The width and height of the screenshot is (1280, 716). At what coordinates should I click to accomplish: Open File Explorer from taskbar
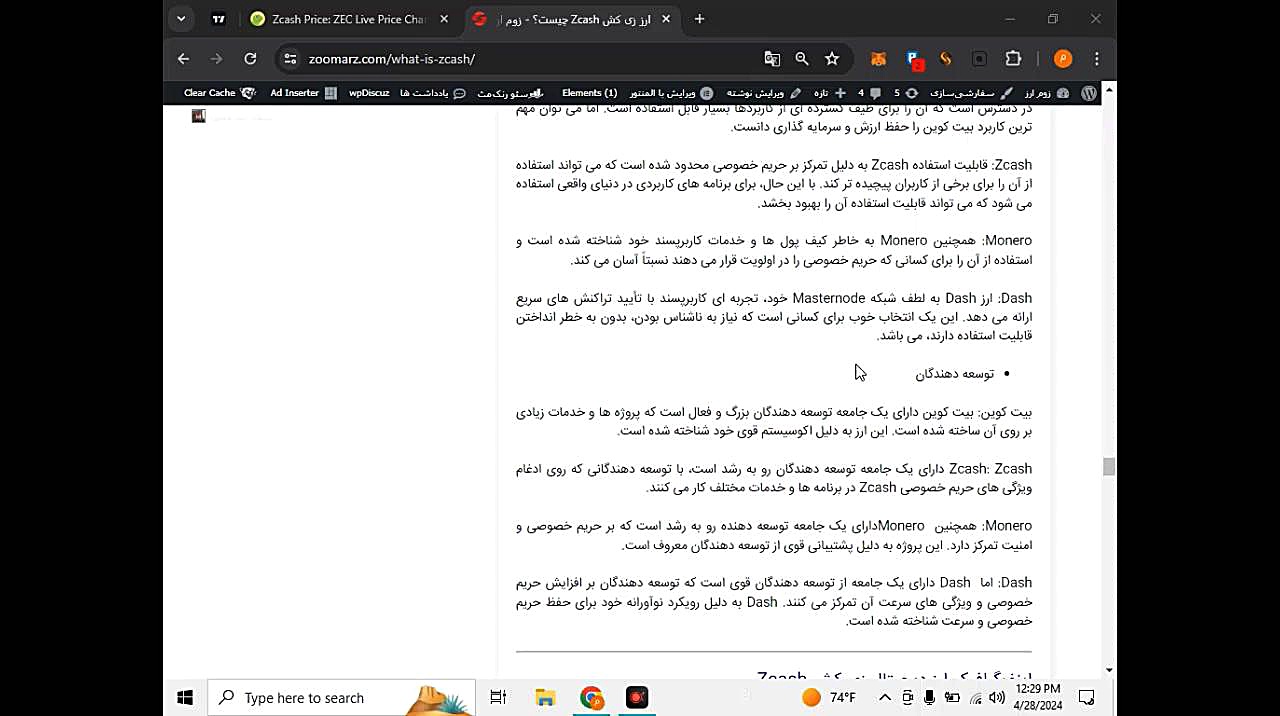click(545, 698)
